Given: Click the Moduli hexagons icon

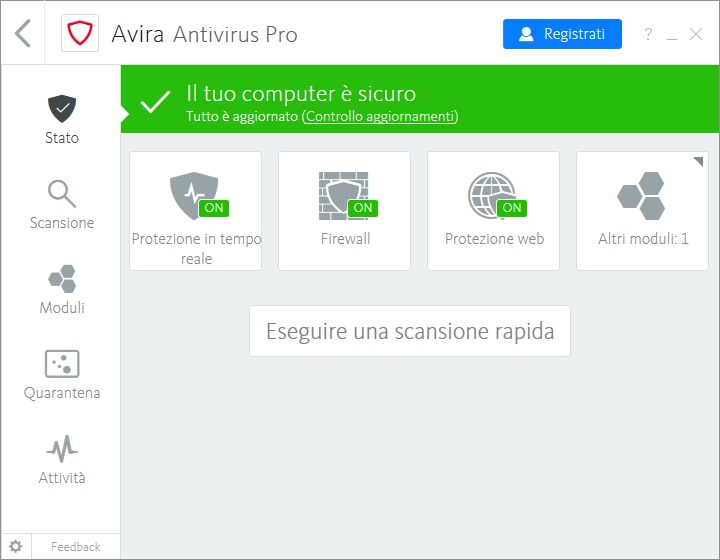Looking at the screenshot, I should click(x=61, y=278).
